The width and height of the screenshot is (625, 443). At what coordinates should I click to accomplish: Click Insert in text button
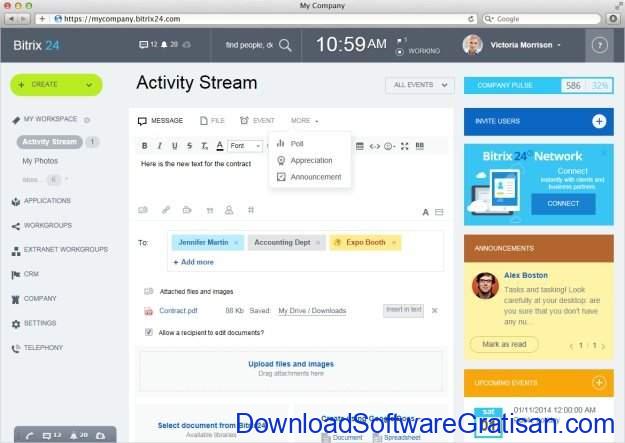point(403,310)
